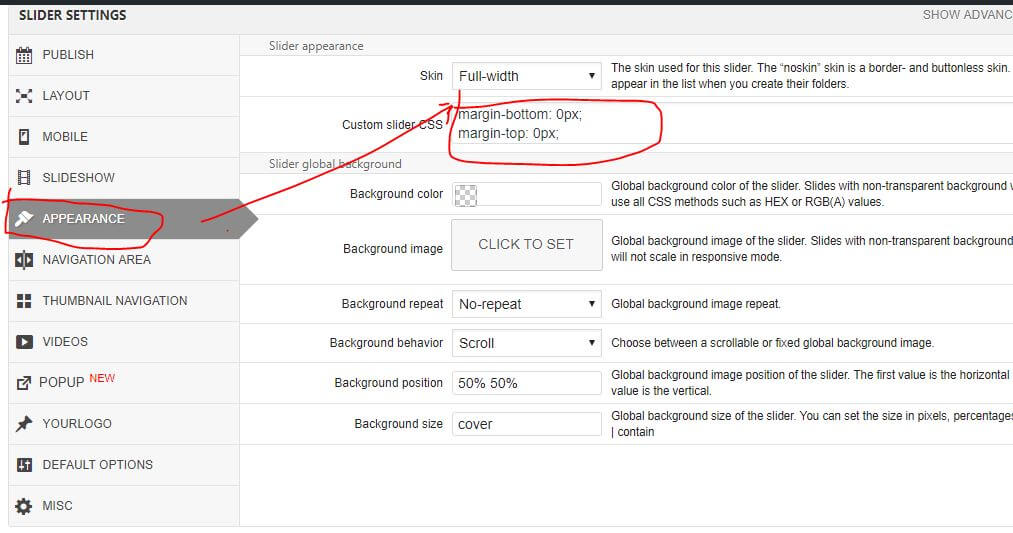1013x533 pixels.
Task: Click the Slideshow film strip icon
Action: click(x=25, y=178)
